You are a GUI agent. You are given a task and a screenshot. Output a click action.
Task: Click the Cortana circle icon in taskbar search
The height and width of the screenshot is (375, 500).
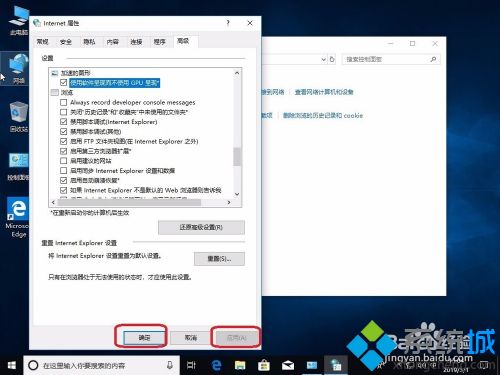pyautogui.click(x=33, y=365)
